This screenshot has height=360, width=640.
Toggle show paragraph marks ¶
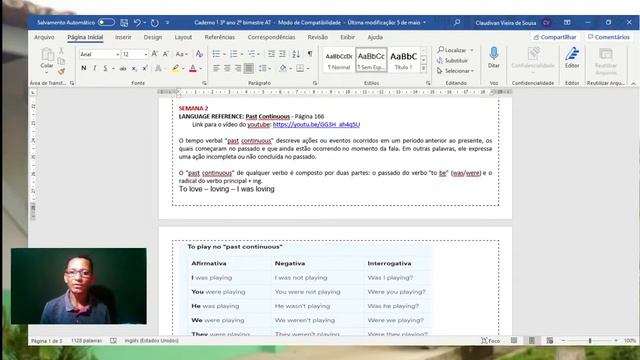(310, 54)
